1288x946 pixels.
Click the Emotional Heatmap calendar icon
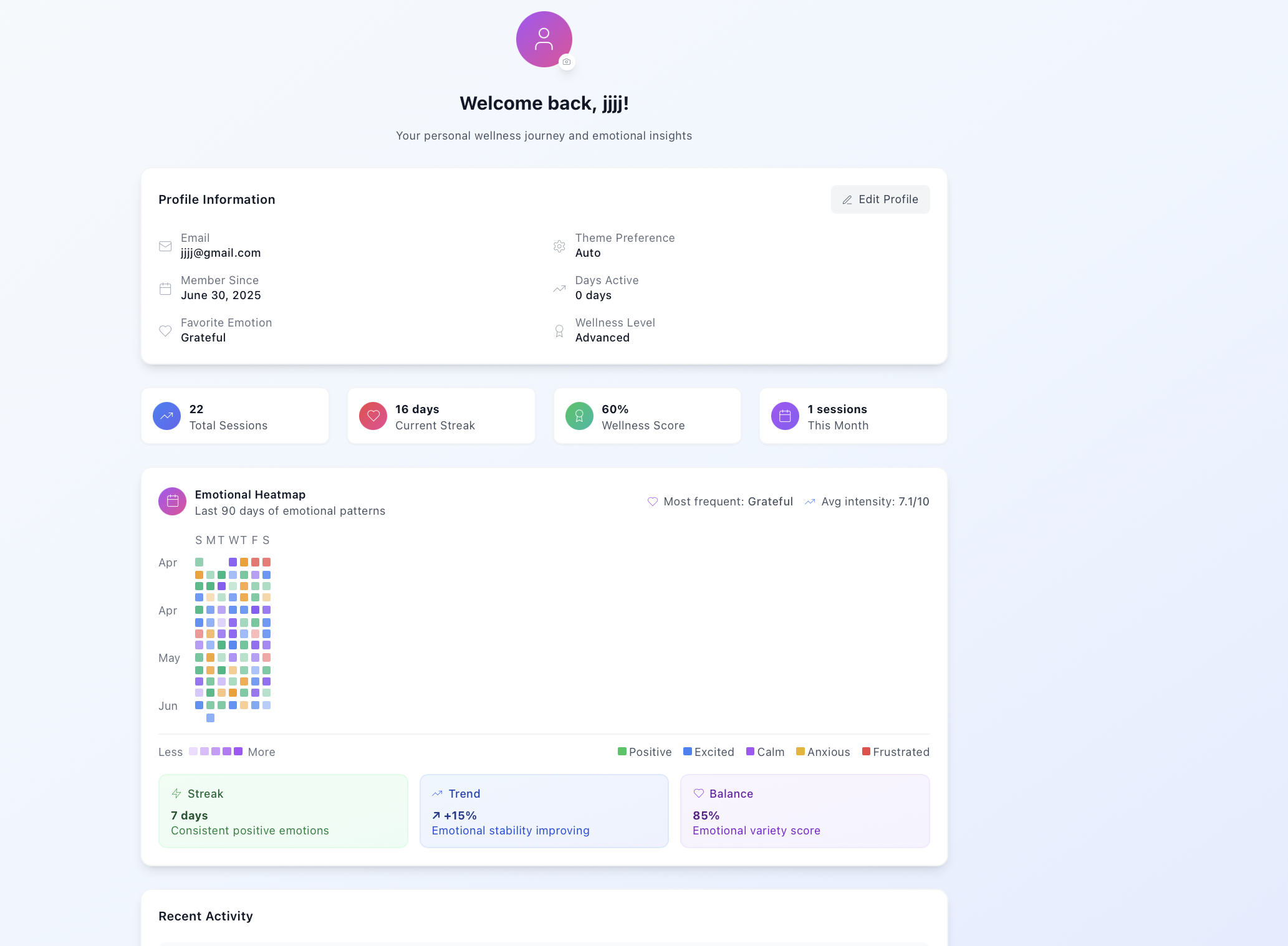coord(172,501)
